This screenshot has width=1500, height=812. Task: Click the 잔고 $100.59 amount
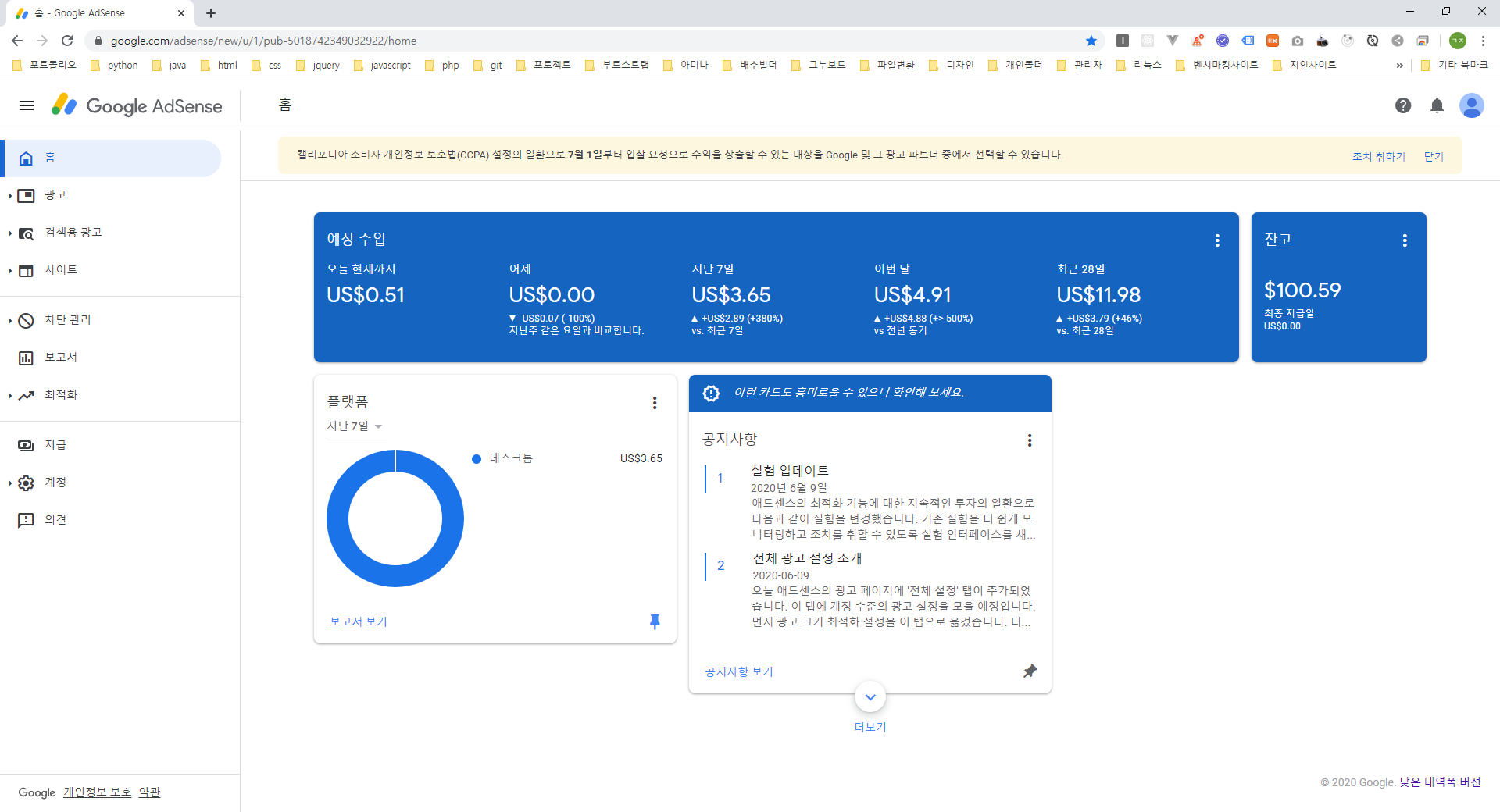[1302, 290]
